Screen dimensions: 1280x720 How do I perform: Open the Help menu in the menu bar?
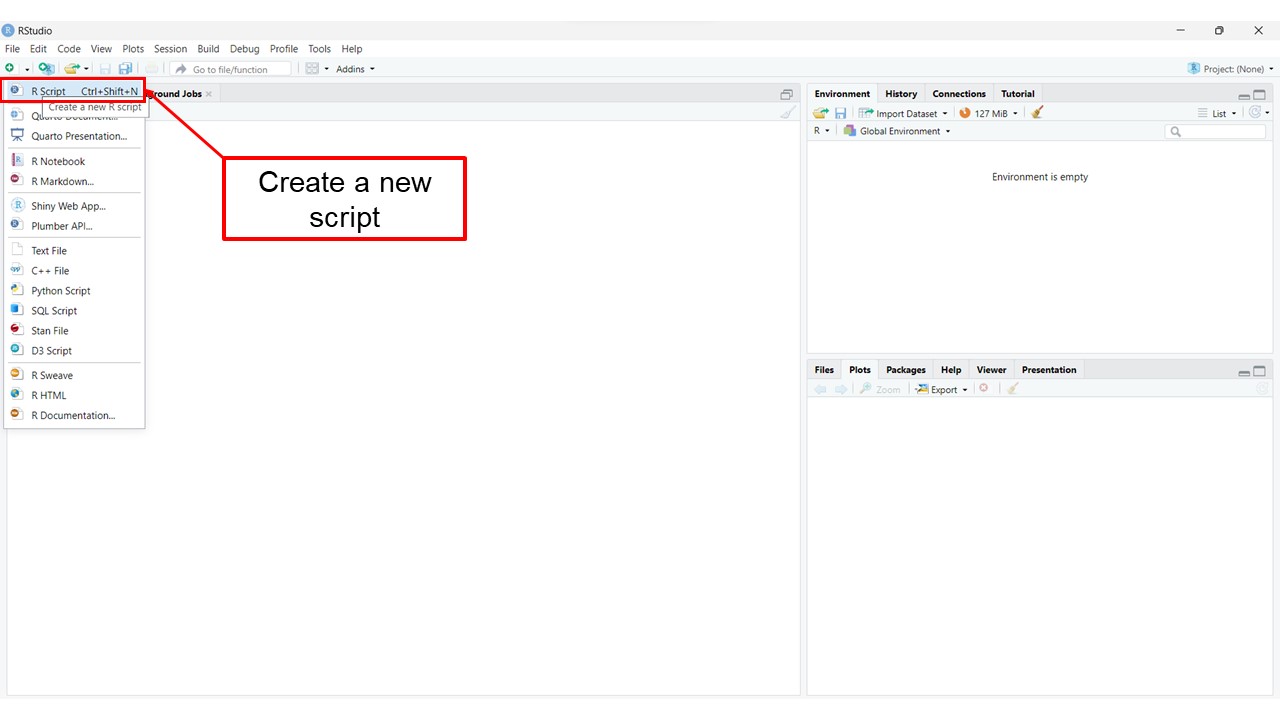click(352, 48)
